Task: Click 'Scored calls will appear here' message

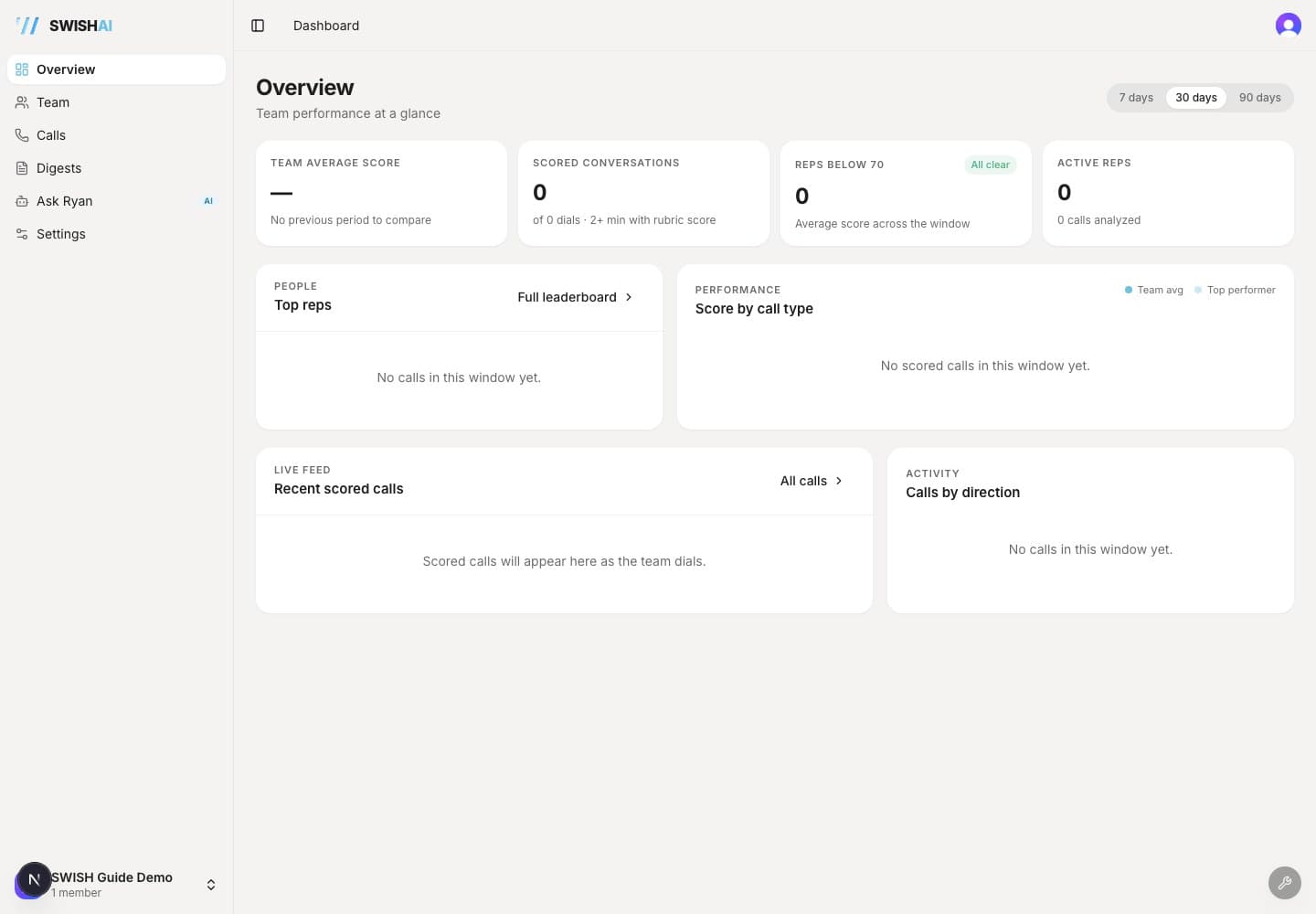Action: point(564,561)
